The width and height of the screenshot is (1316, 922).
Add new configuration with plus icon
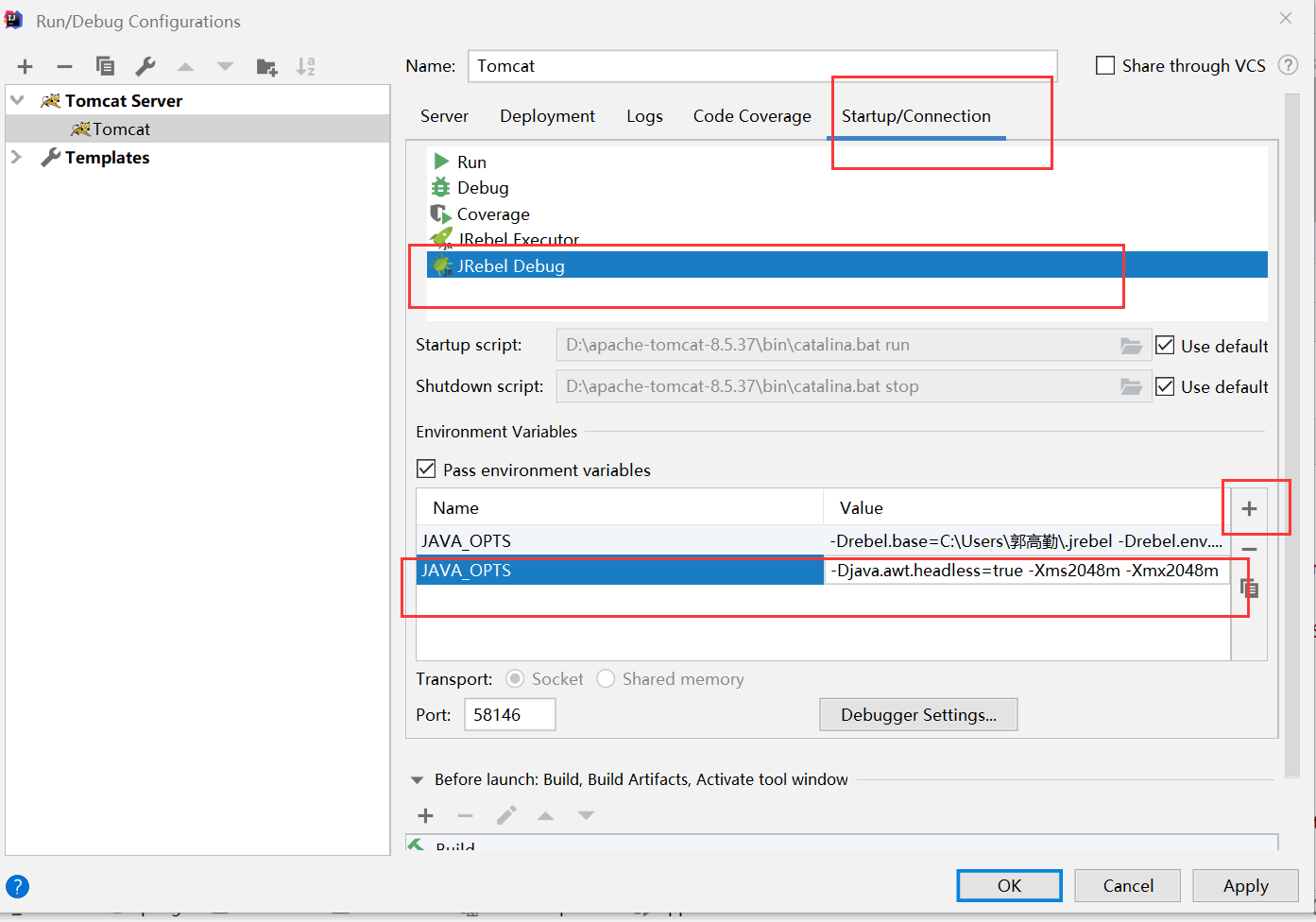tap(26, 66)
